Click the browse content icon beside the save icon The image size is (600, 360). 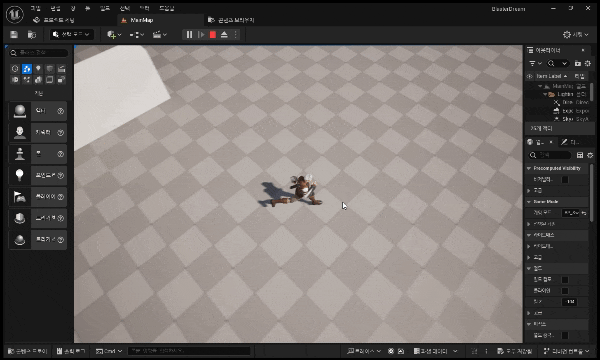[32, 35]
